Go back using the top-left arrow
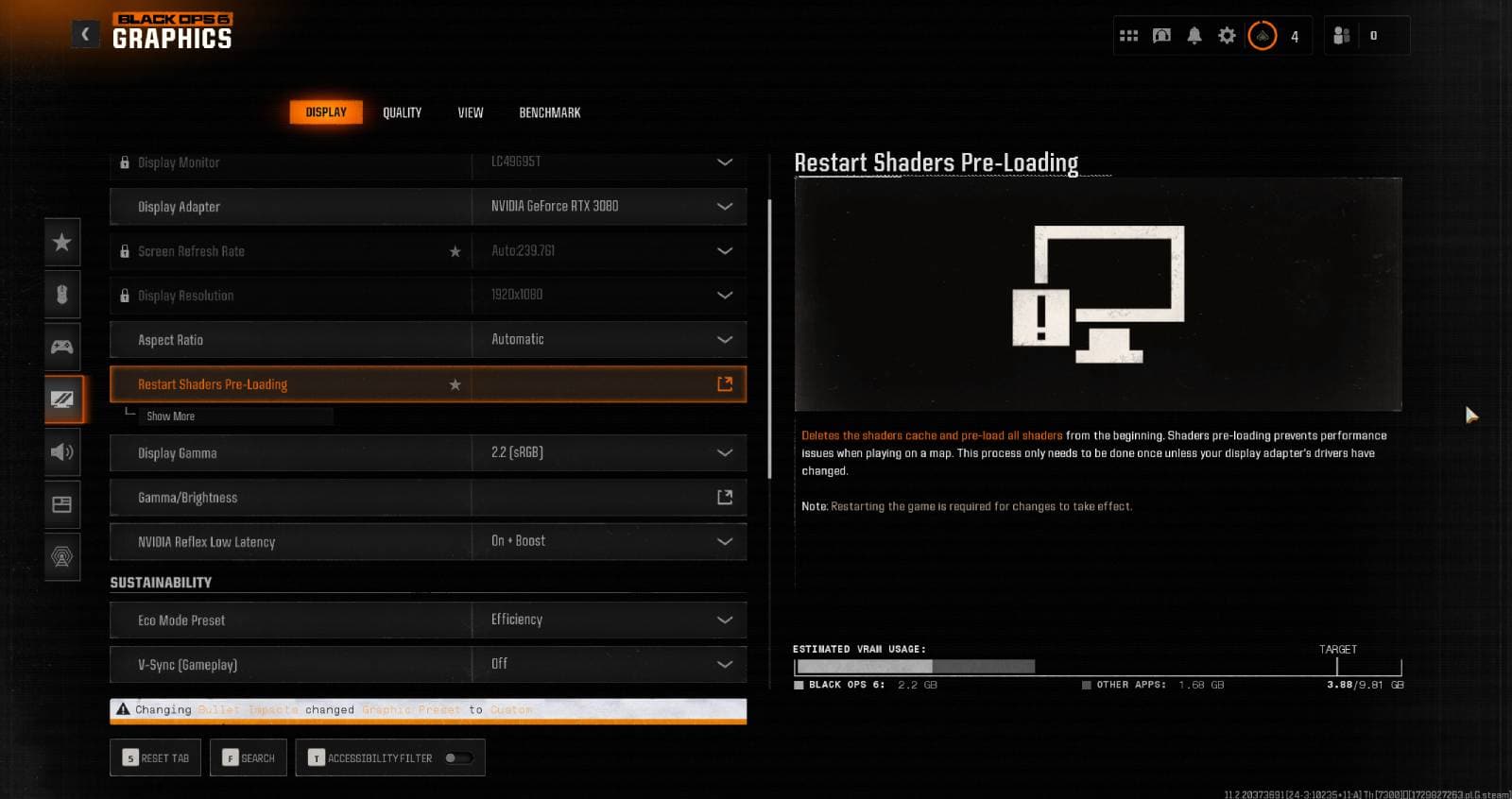Screen dimensions: 1512x799 85,35
